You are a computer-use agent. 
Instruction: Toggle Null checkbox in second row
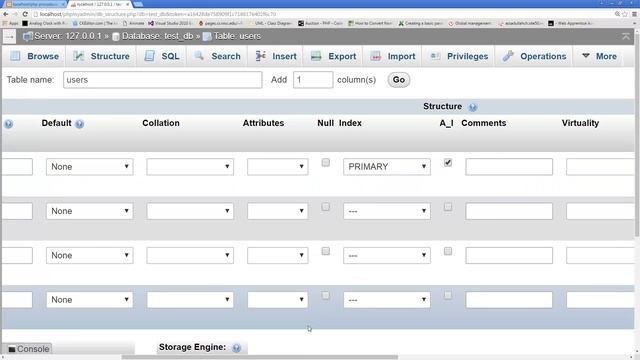[x=325, y=207]
